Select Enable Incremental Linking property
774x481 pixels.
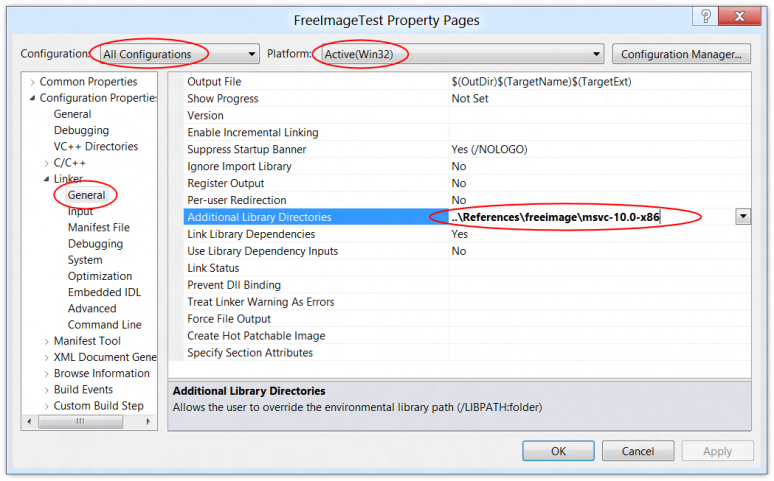click(x=467, y=132)
